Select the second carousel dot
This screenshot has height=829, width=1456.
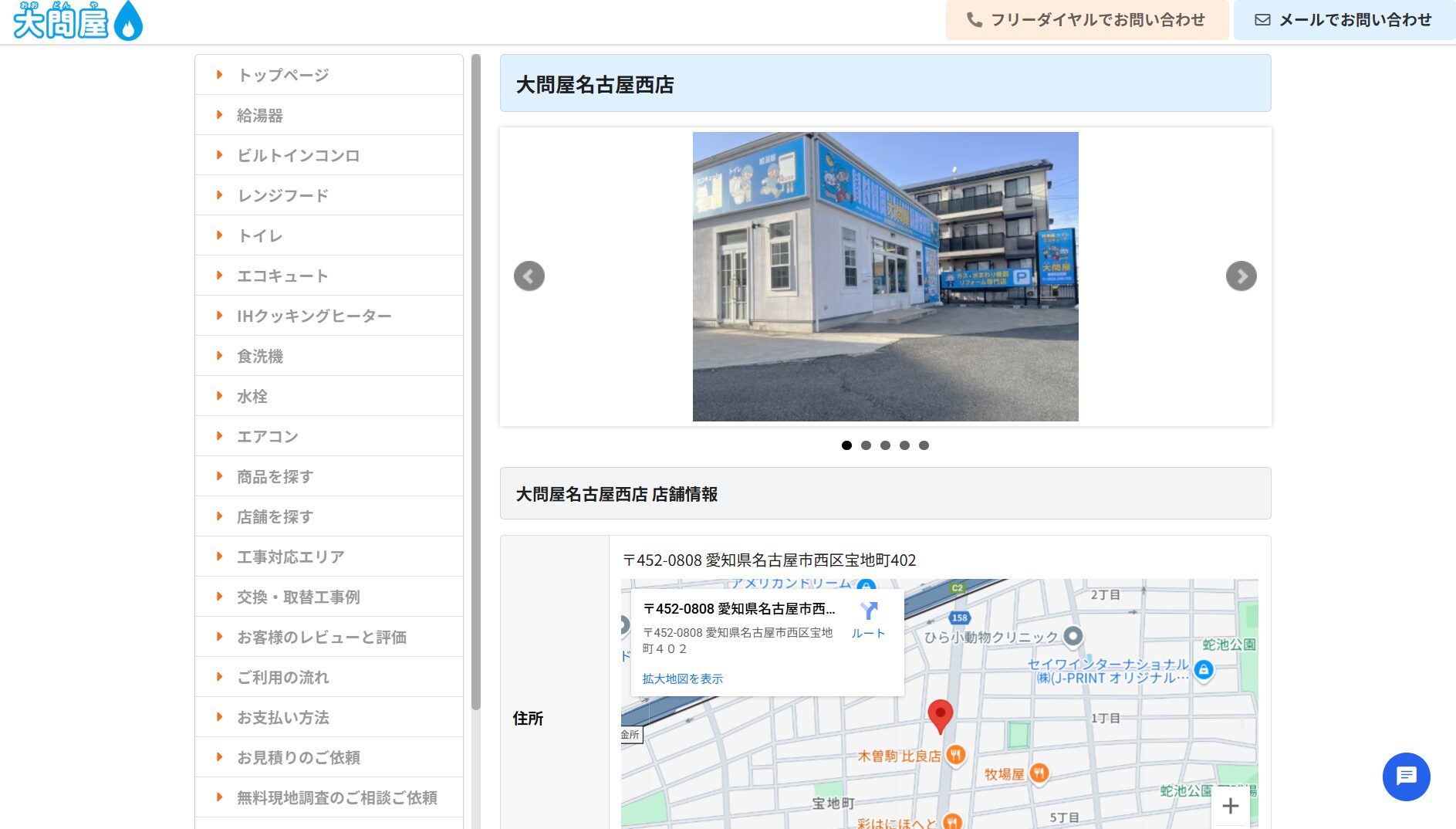click(866, 445)
